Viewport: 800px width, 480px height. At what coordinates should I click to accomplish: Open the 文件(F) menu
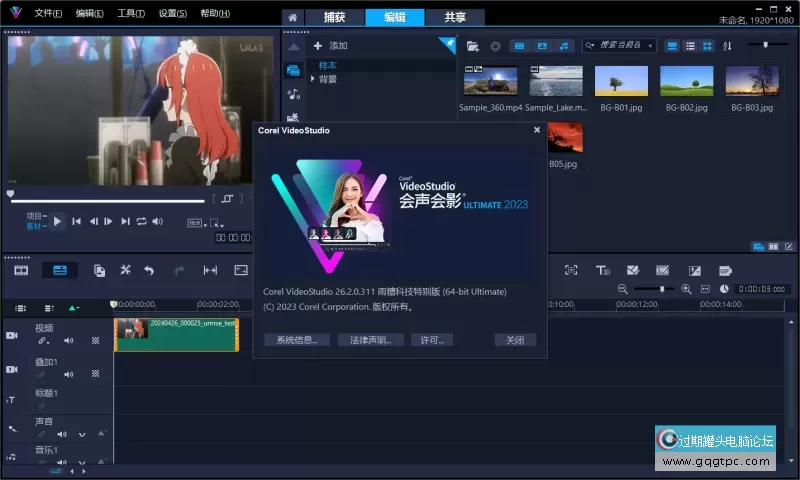coord(48,13)
